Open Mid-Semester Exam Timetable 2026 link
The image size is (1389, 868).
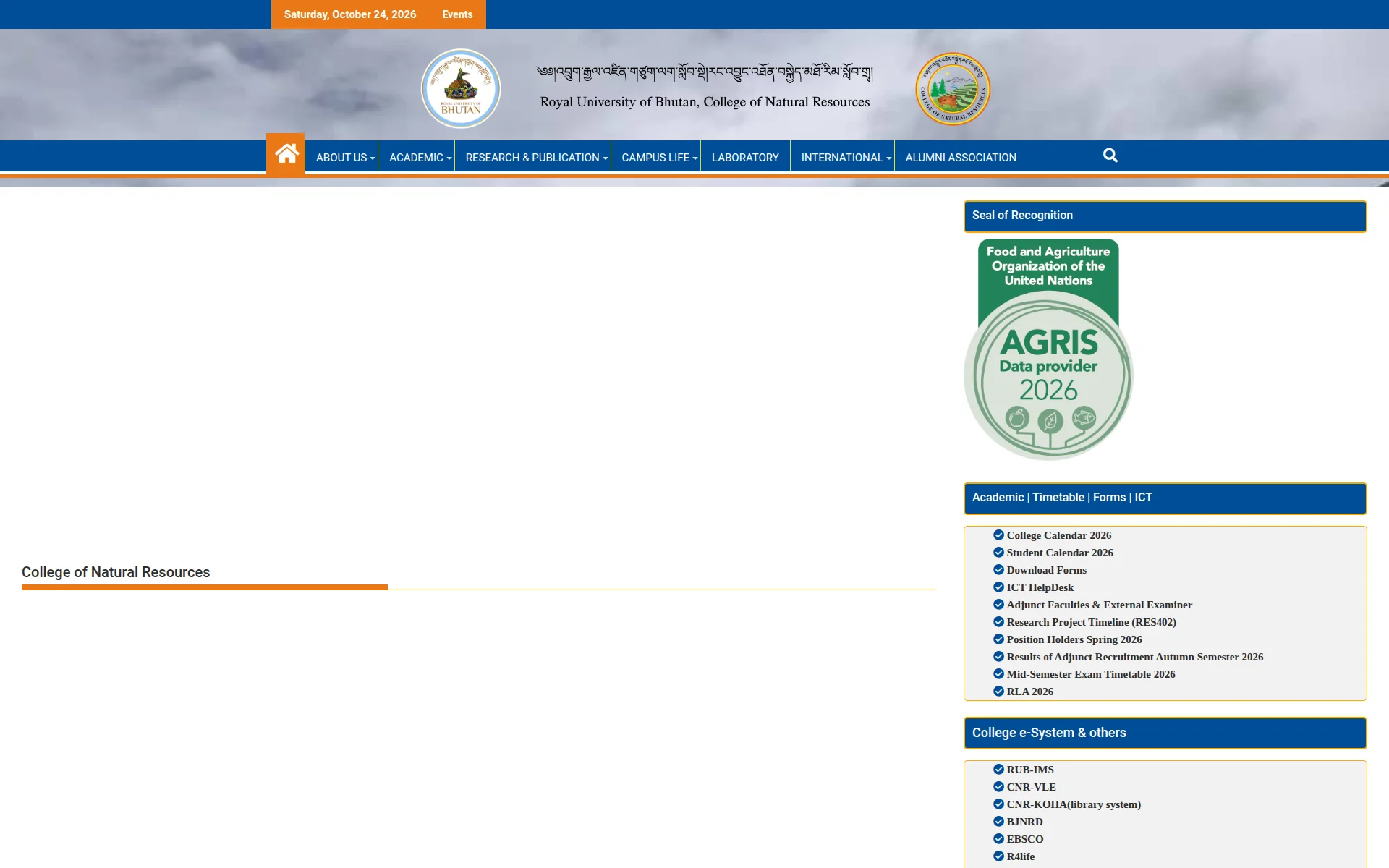[x=1091, y=674]
